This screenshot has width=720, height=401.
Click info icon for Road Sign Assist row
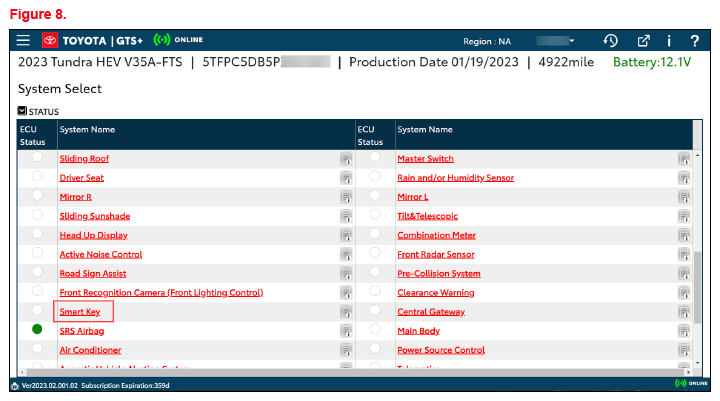point(346,274)
